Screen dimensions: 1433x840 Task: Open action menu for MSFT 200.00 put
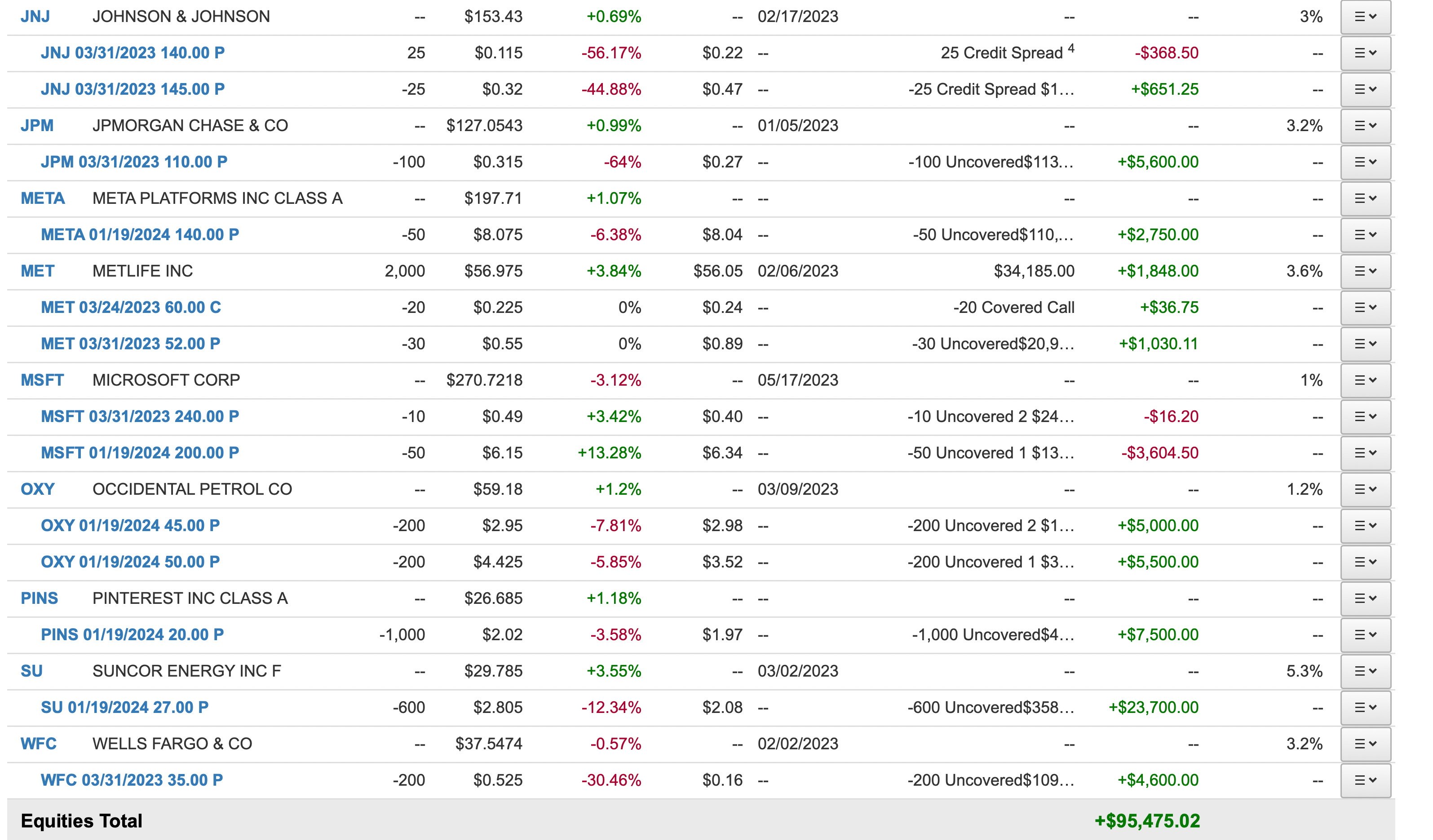[x=1365, y=453]
